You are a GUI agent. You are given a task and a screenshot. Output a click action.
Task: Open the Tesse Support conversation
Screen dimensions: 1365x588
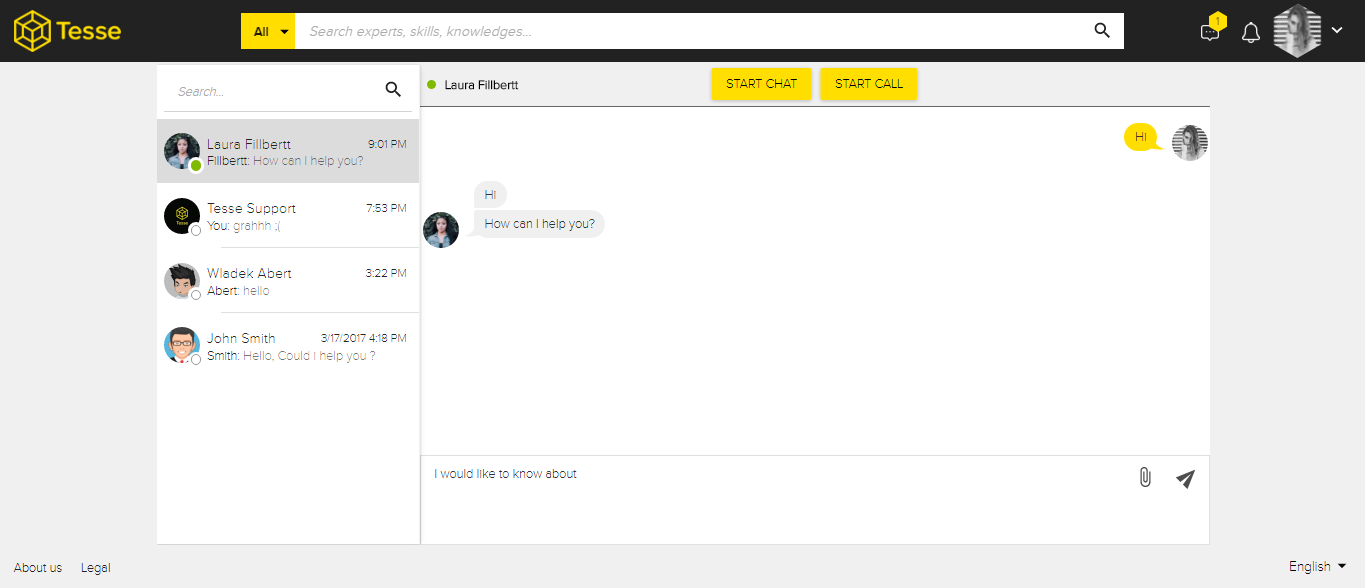[288, 216]
